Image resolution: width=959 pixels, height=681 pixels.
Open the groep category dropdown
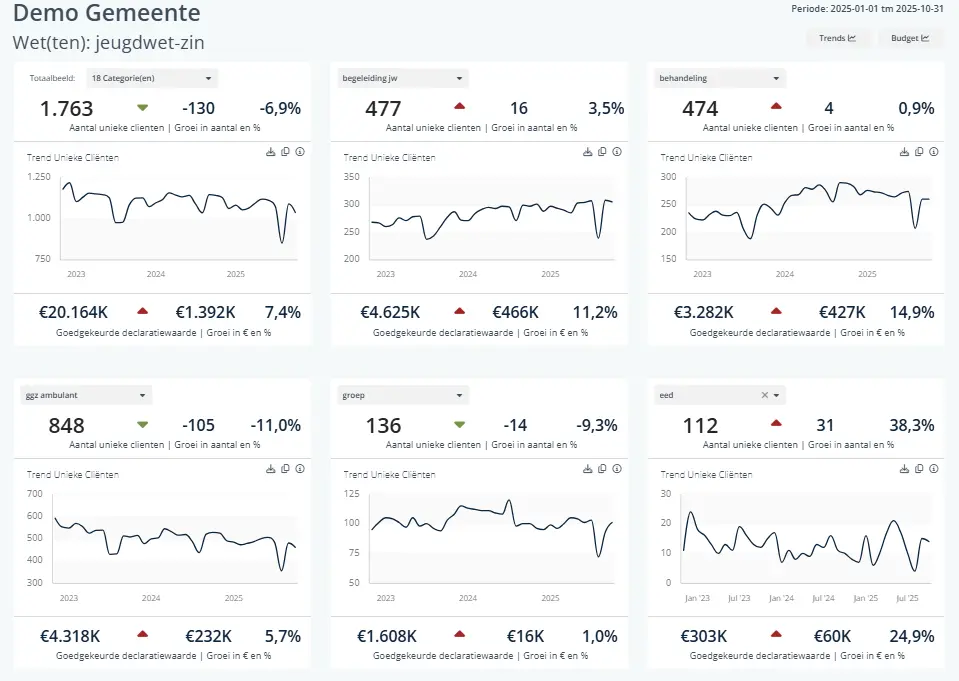coord(404,395)
